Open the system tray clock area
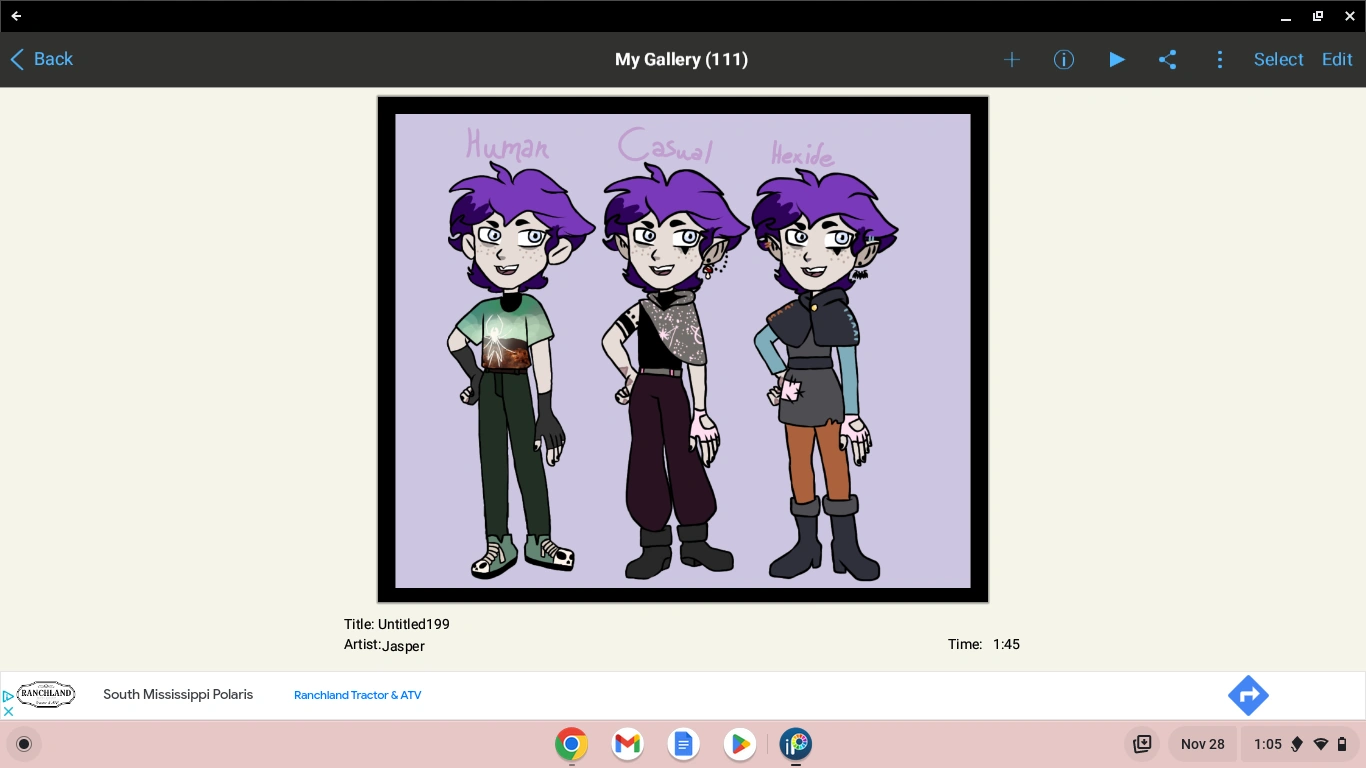This screenshot has width=1366, height=768. click(x=1269, y=744)
